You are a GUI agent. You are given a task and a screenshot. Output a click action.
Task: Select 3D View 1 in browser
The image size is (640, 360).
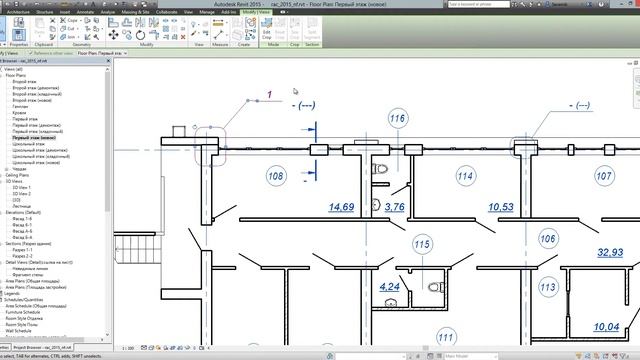(x=22, y=187)
